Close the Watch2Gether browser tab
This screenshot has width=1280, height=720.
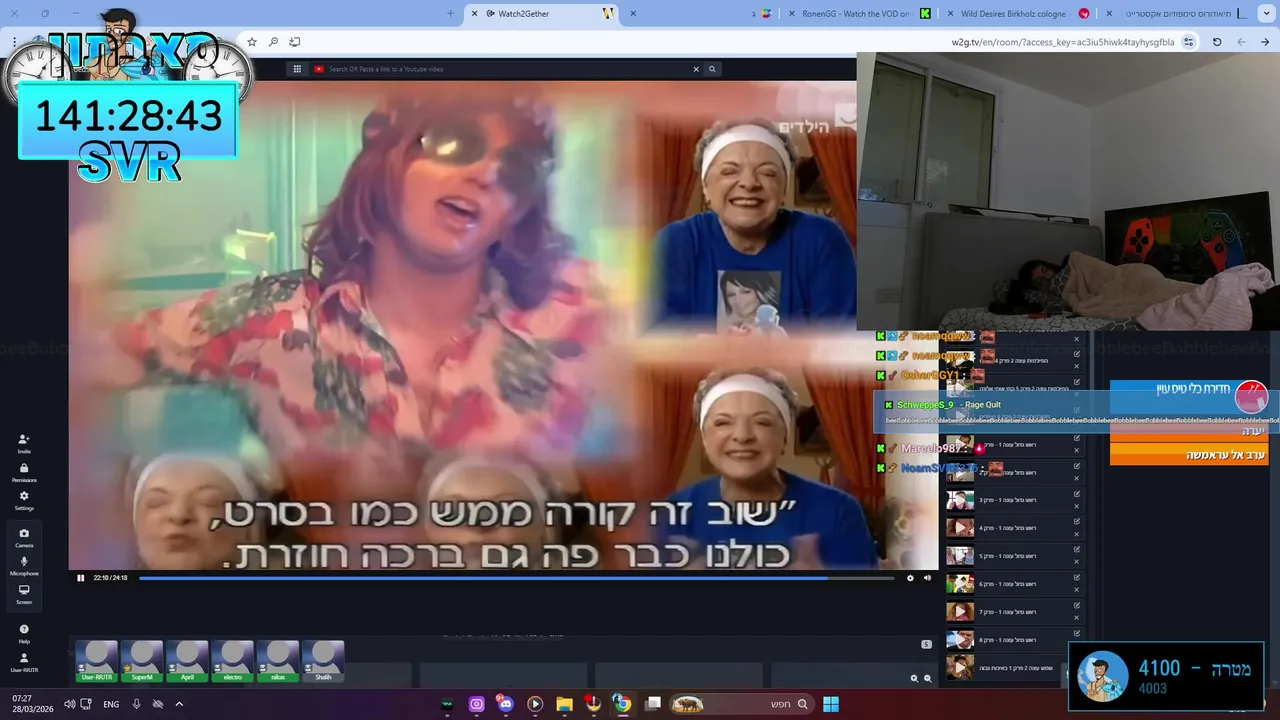(x=475, y=13)
